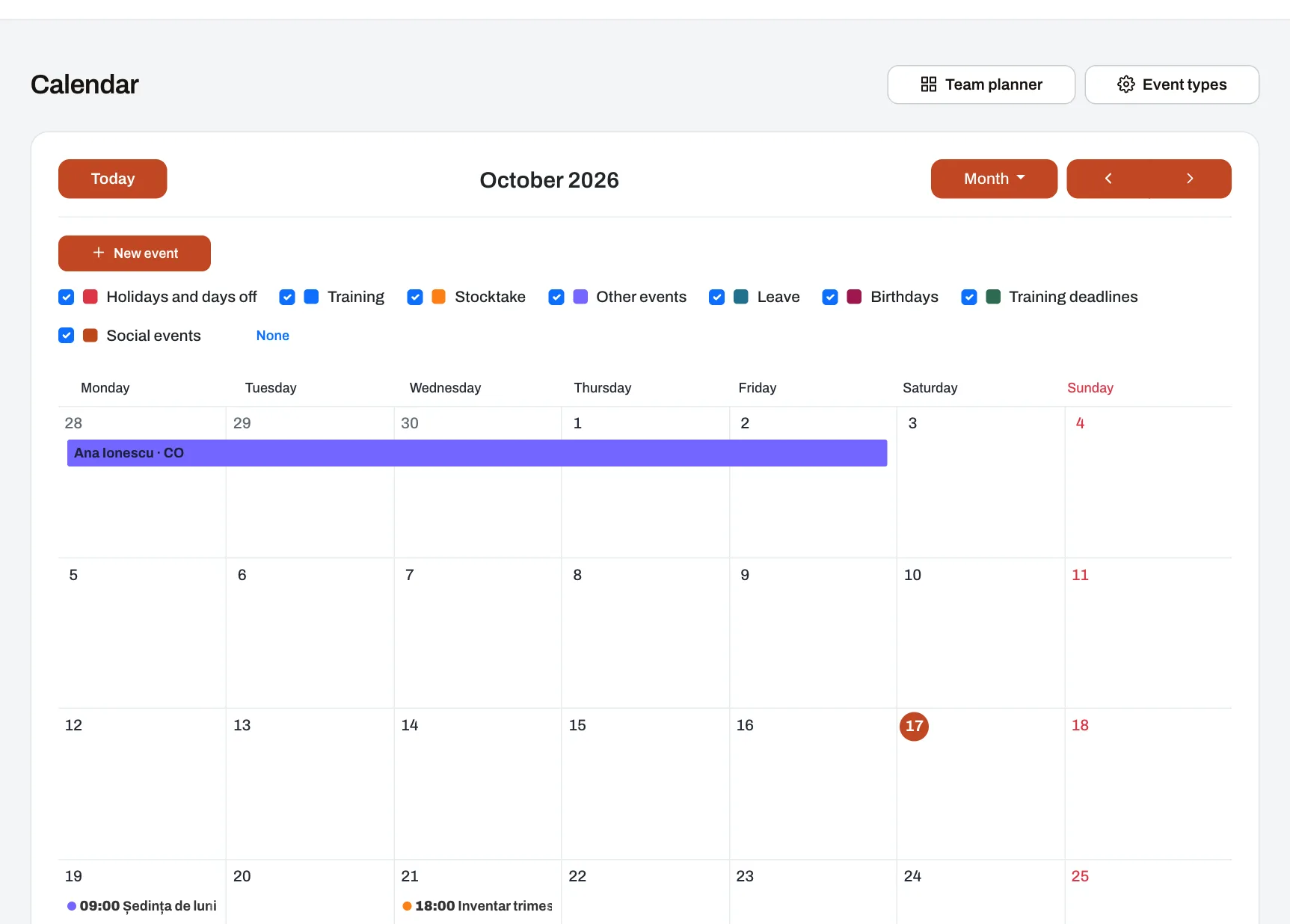Select the highlighted day 17
This screenshot has width=1290, height=924.
(x=914, y=726)
